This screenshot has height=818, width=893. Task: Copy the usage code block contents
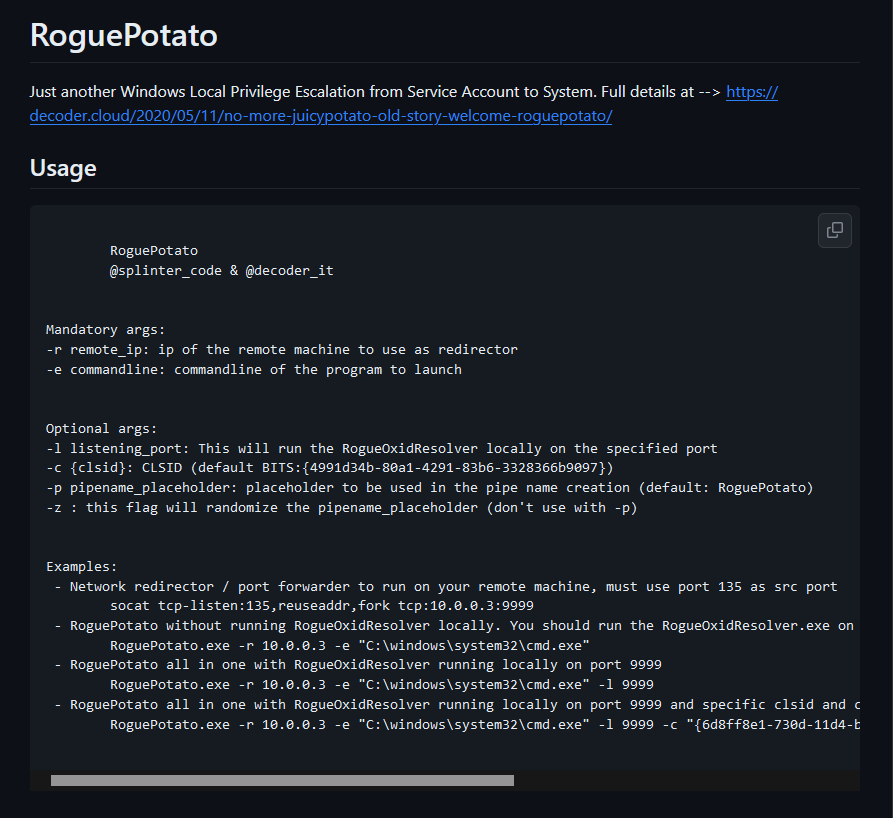(x=834, y=230)
